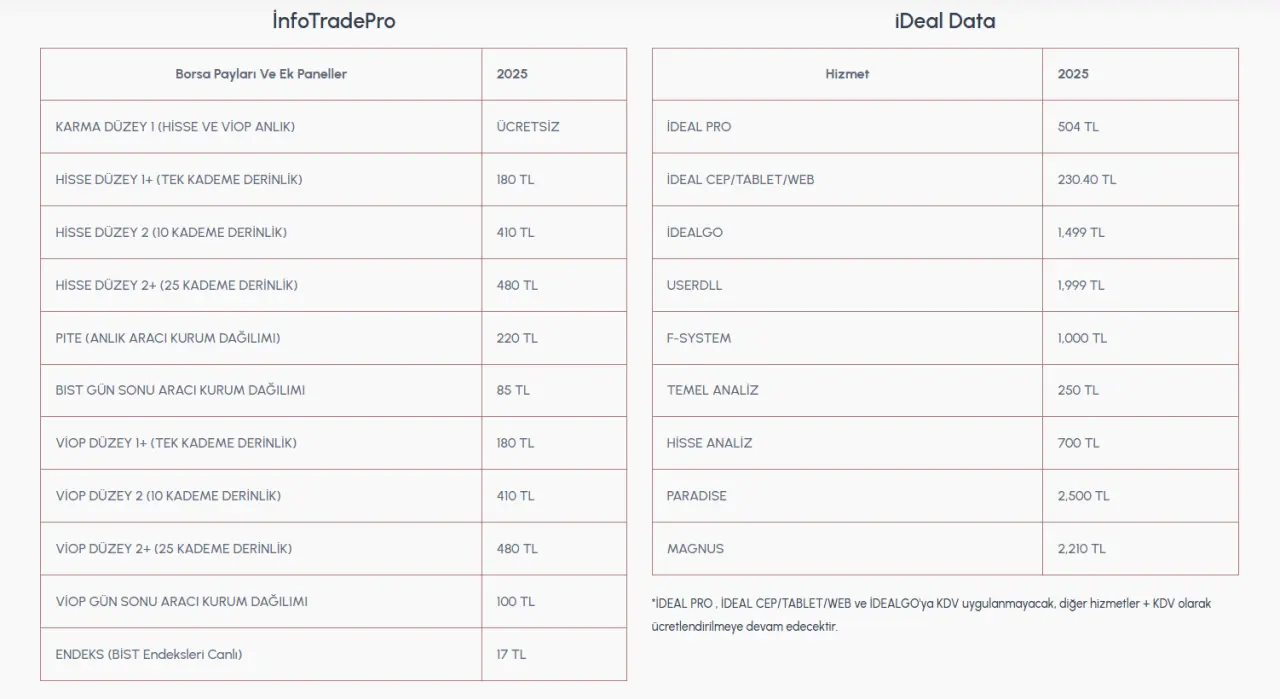The width and height of the screenshot is (1280, 699).
Task: Click the 'Borsa Payları Ve Ek Paneller' column header
Action: click(x=261, y=74)
